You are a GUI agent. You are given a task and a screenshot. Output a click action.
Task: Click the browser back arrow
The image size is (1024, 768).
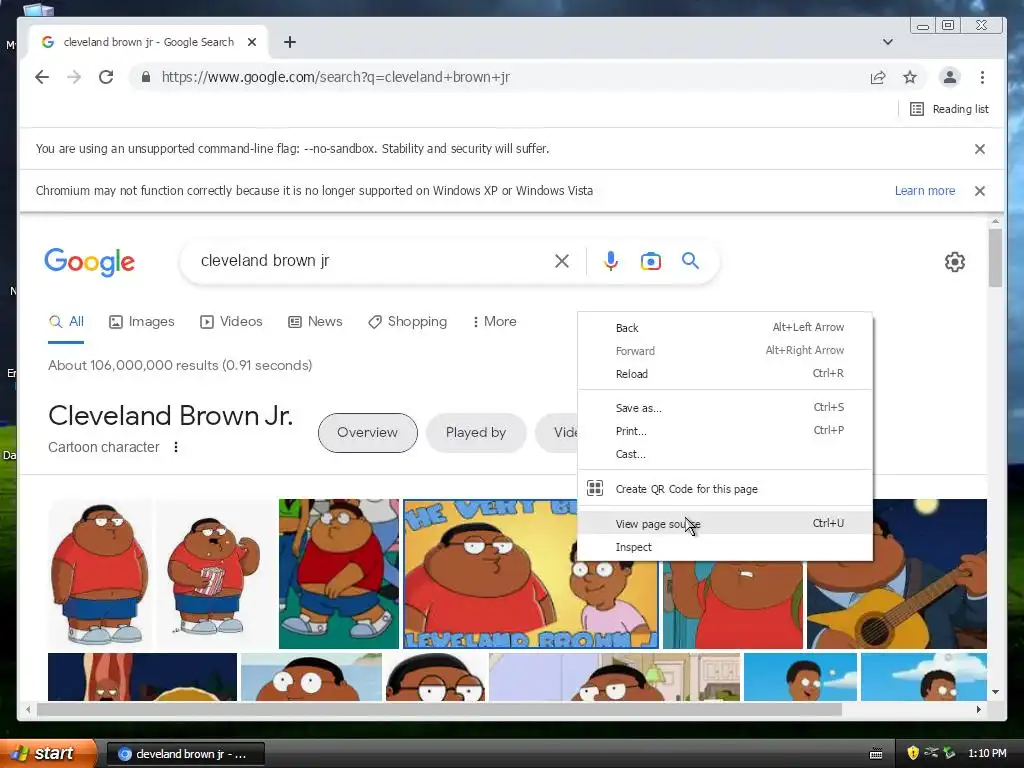pos(42,77)
